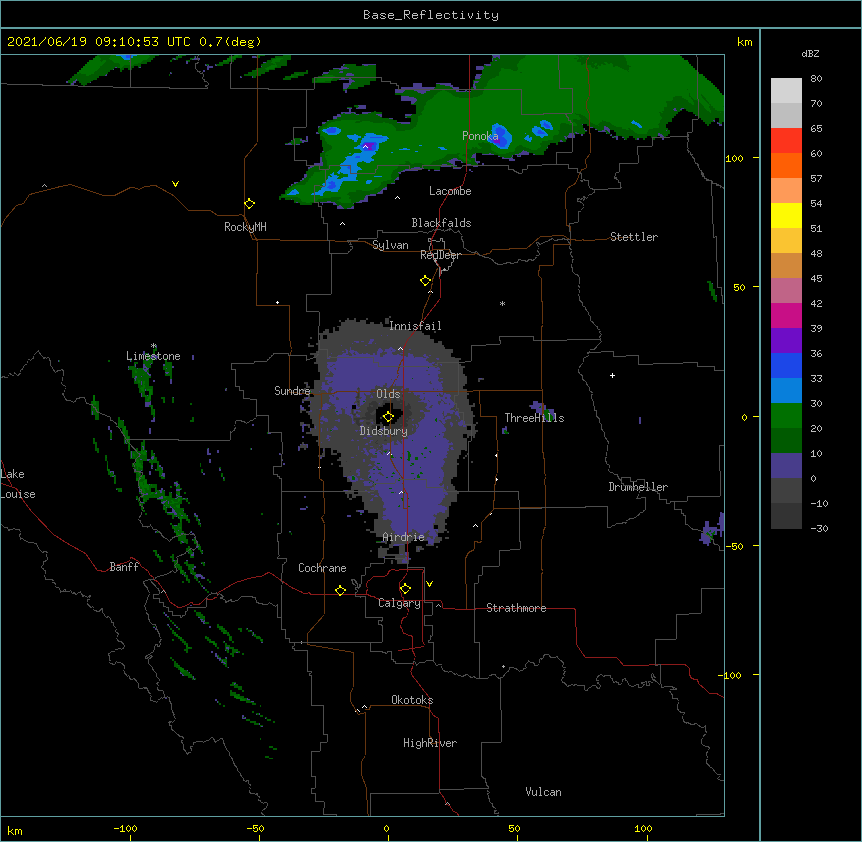
Task: Pick the purple 36–39 dBZ legend swatch
Action: [786, 341]
